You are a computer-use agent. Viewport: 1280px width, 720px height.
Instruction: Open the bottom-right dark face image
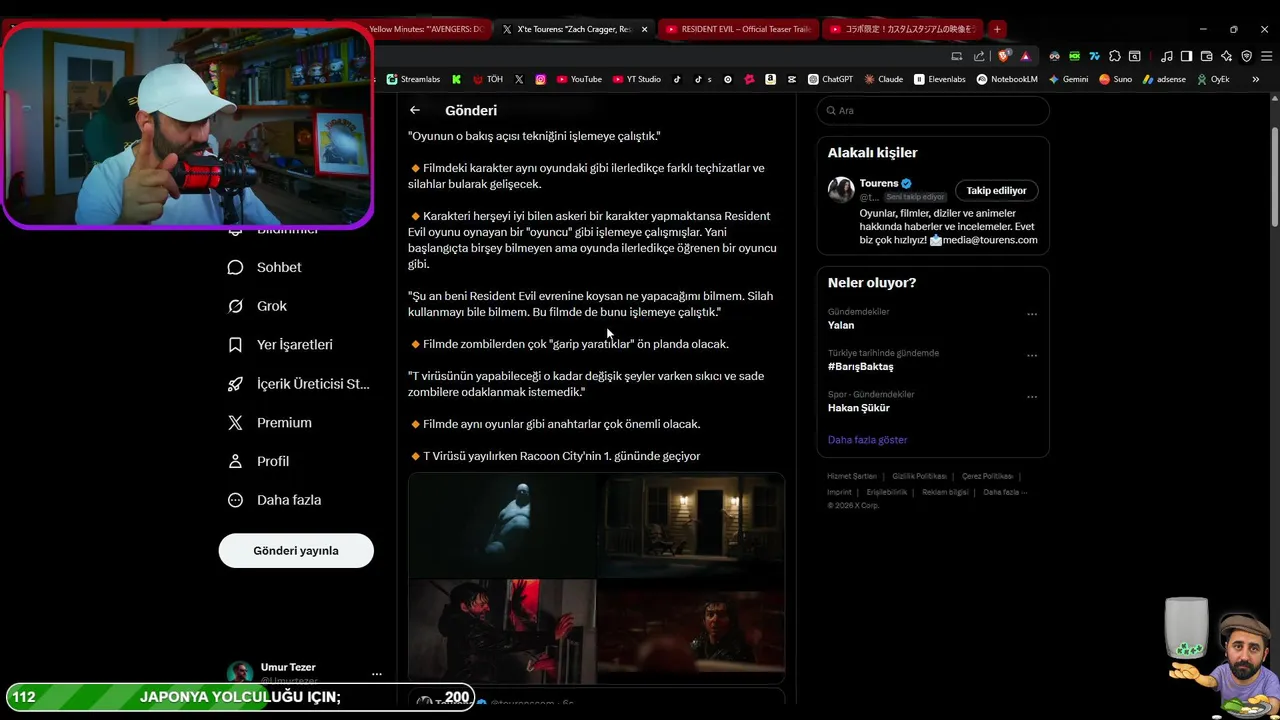tap(691, 631)
